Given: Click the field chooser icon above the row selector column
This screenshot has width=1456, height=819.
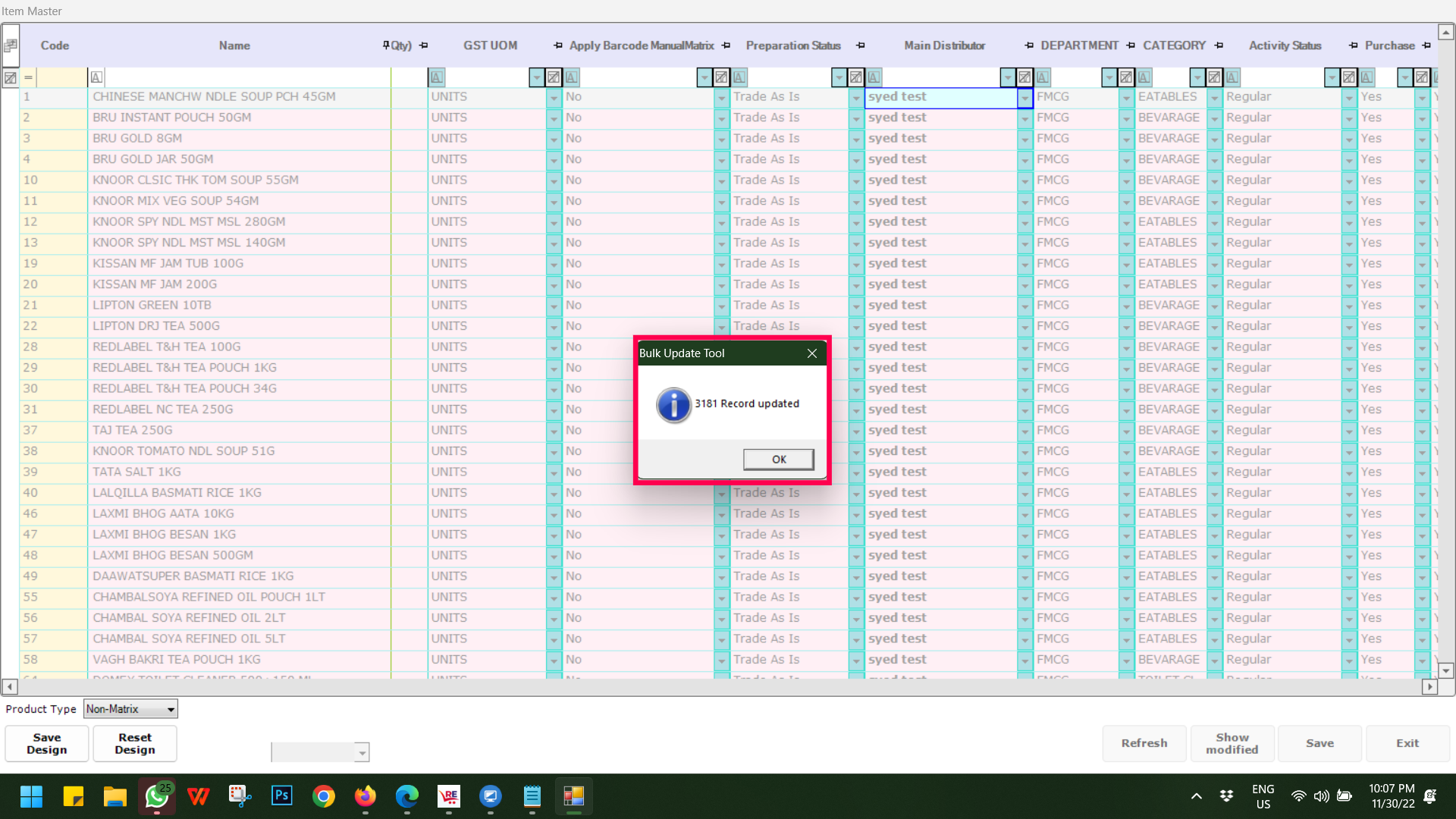Looking at the screenshot, I should coord(11,45).
